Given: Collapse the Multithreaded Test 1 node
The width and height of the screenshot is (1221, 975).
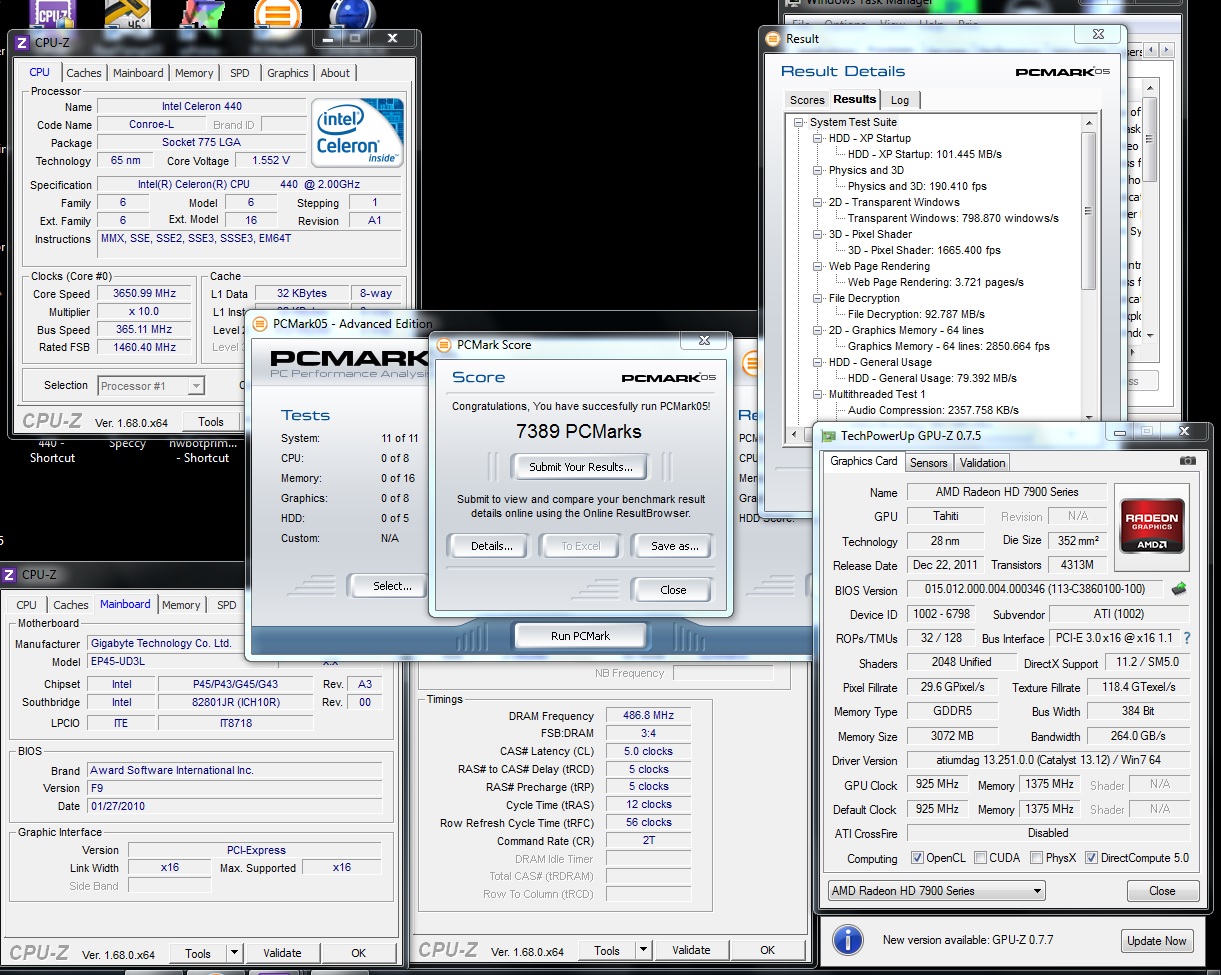Looking at the screenshot, I should [x=817, y=395].
